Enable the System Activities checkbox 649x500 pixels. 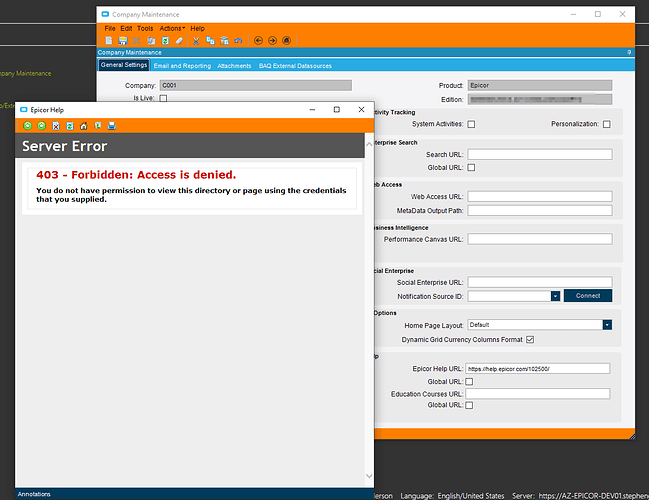coord(471,124)
